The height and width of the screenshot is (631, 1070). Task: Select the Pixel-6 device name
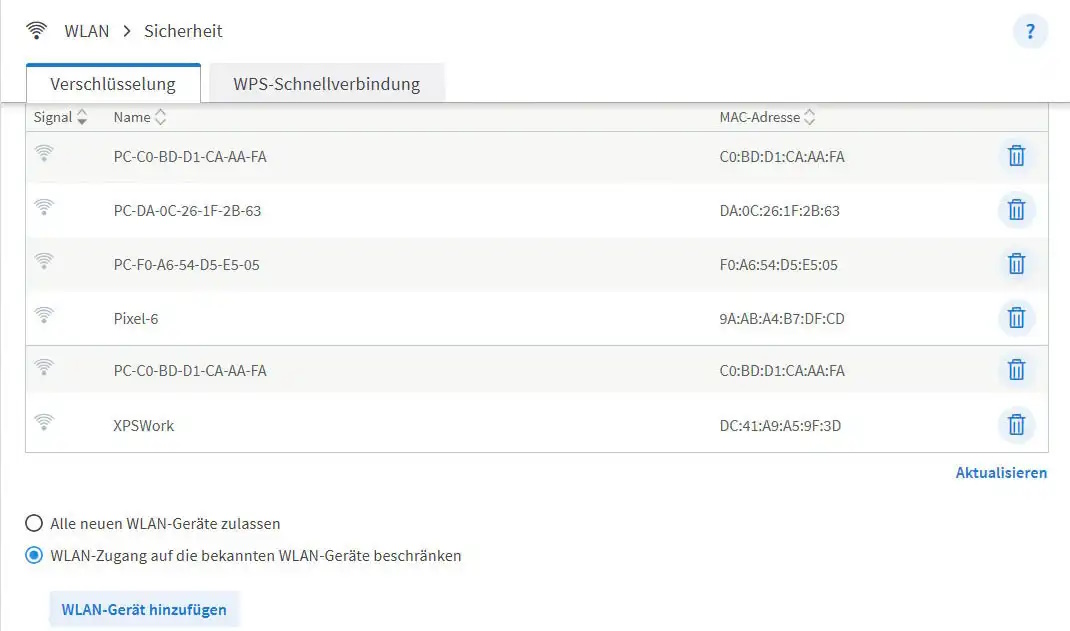coord(136,319)
